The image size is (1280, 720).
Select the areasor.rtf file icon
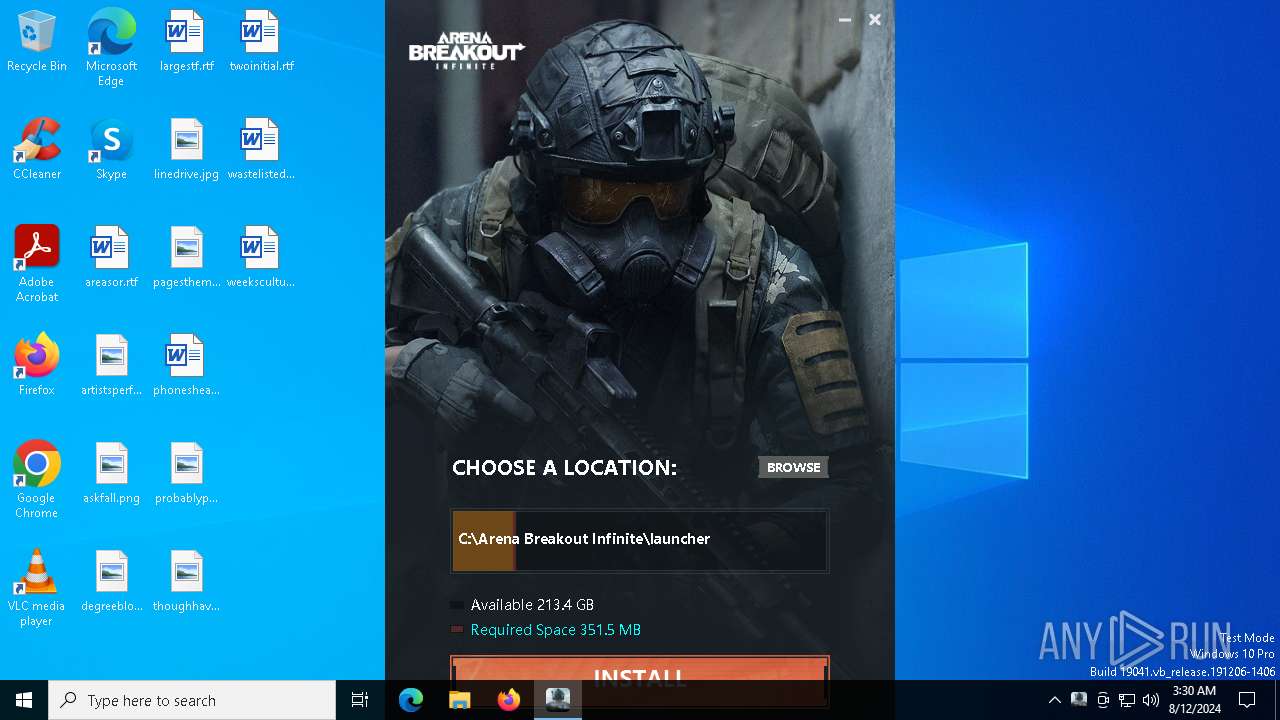tap(111, 258)
